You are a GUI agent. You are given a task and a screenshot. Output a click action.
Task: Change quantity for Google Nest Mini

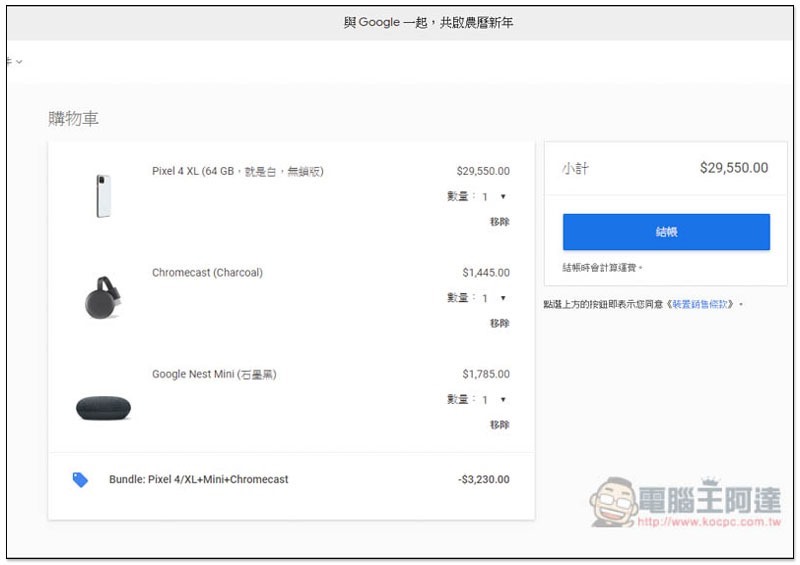[492, 400]
